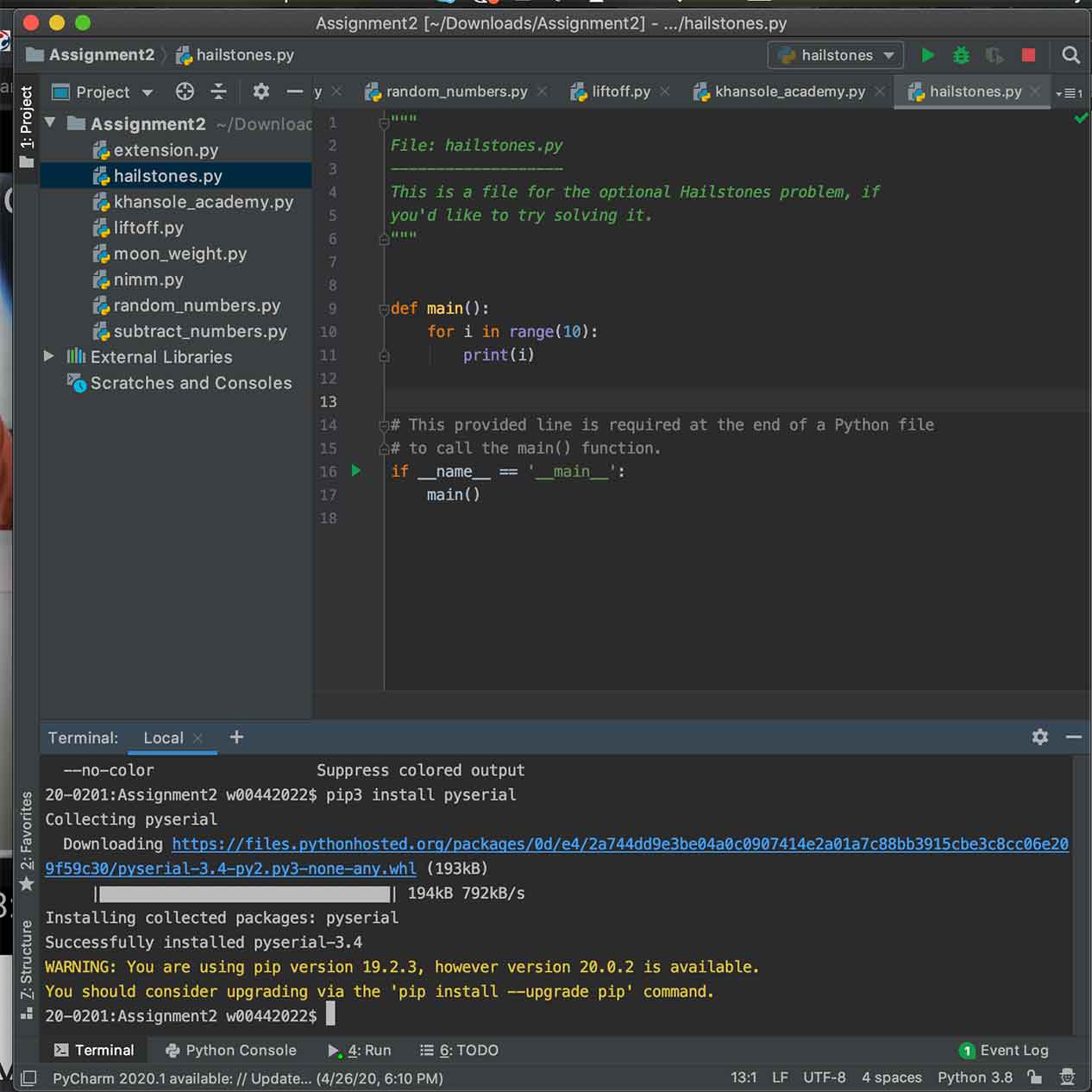Select the Local terminal tab

163,737
